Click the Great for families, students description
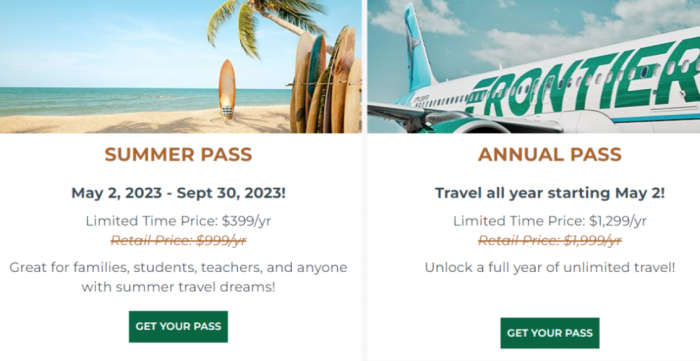The image size is (700, 361). (x=178, y=277)
